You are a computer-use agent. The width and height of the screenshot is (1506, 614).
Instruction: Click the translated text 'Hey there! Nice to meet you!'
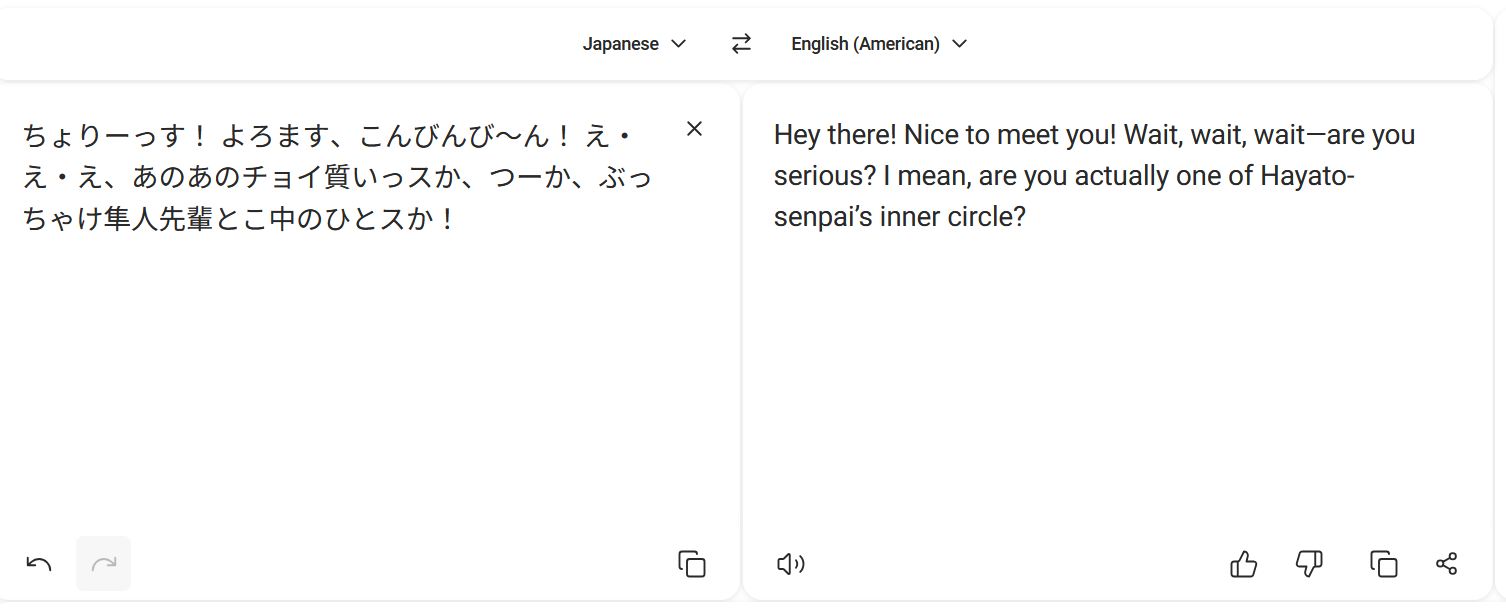tap(945, 135)
